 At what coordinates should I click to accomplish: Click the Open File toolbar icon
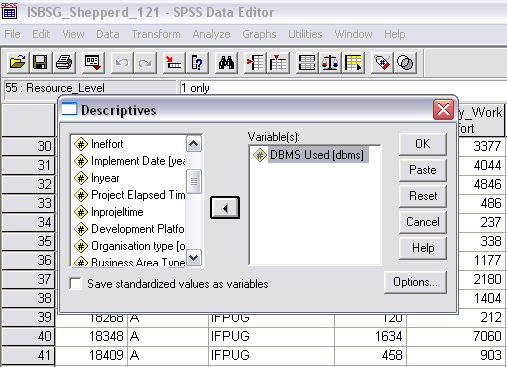click(18, 62)
